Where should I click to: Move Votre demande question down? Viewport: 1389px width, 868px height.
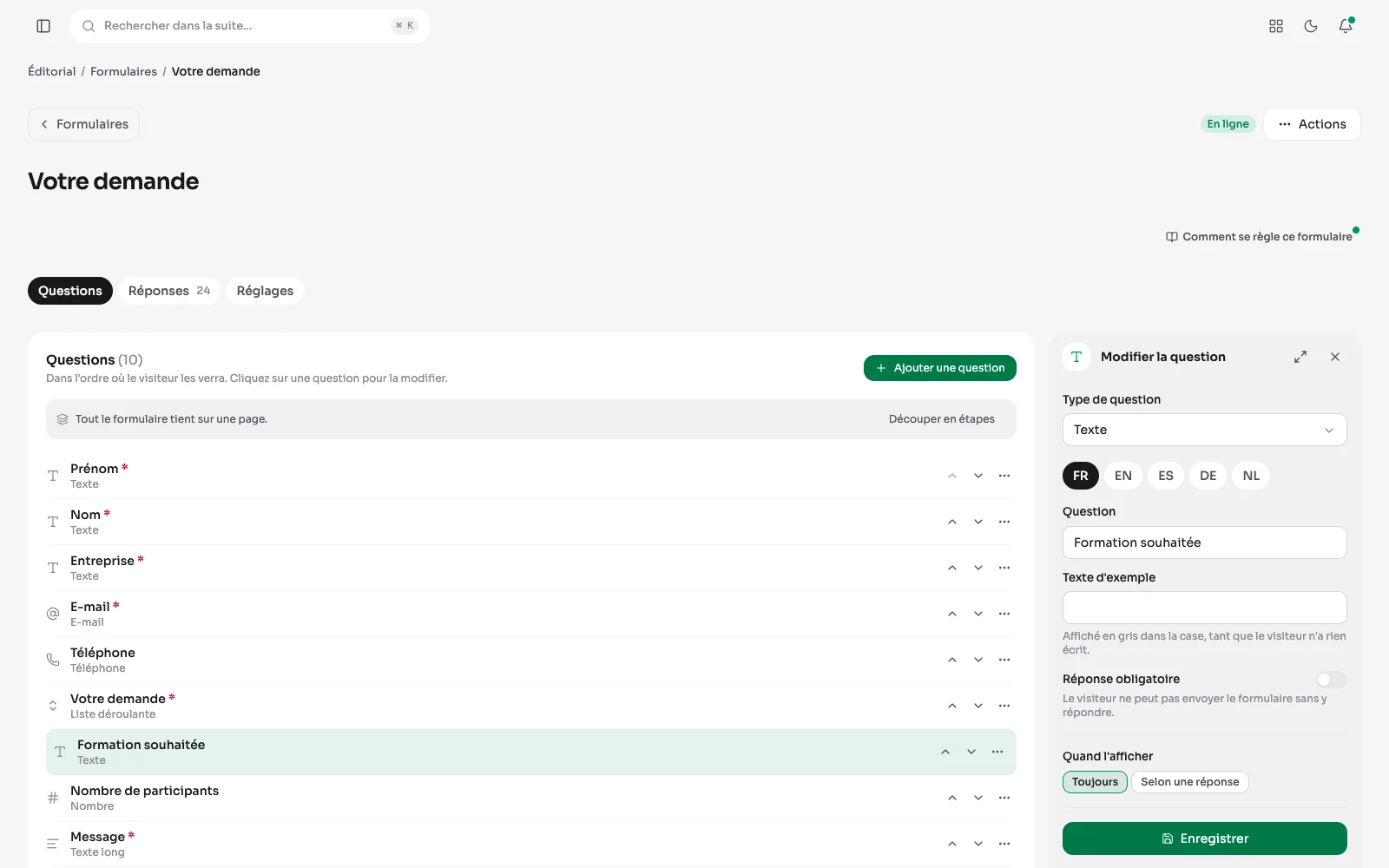(978, 706)
